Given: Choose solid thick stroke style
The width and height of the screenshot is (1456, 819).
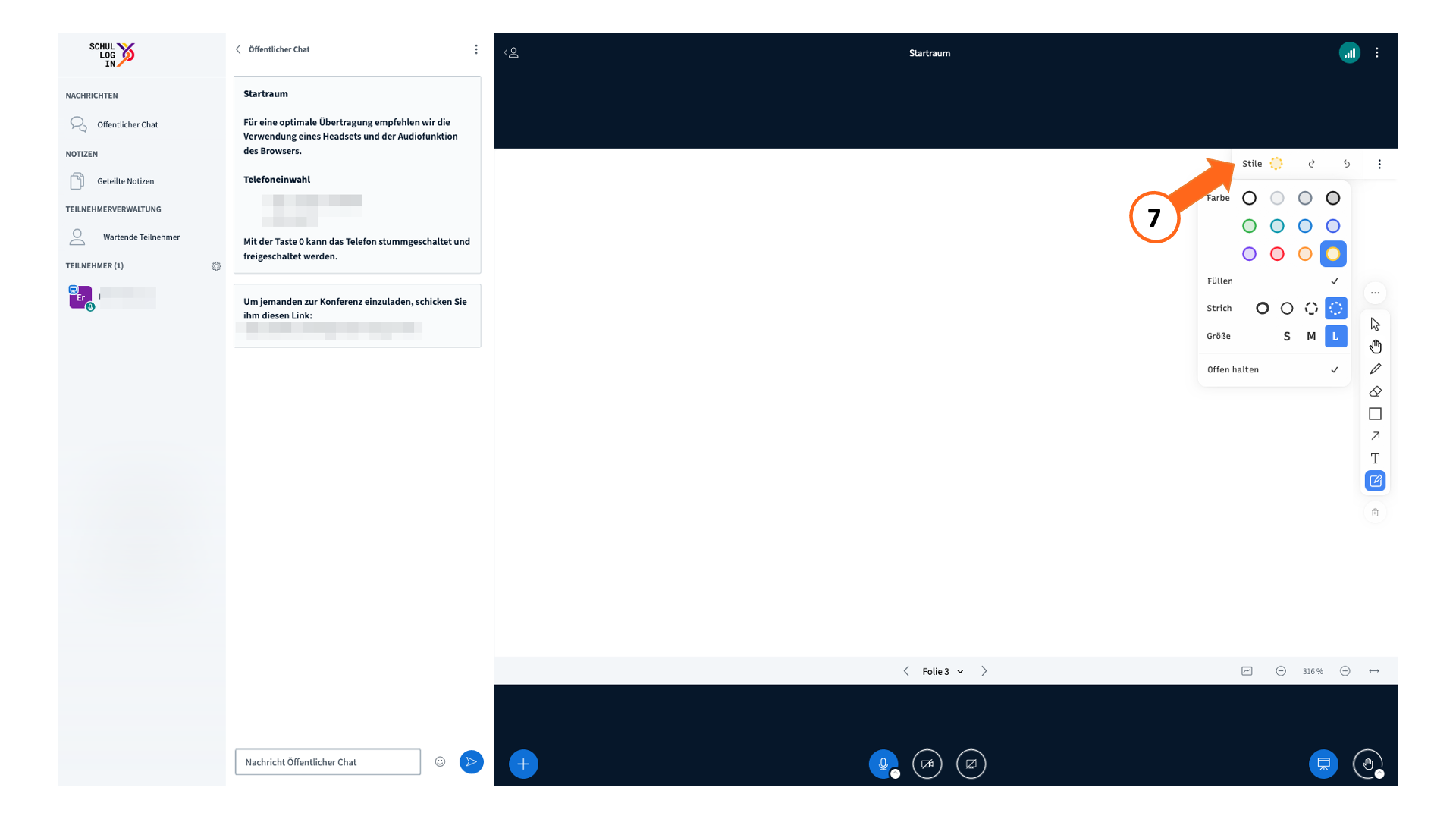Looking at the screenshot, I should pyautogui.click(x=1262, y=309).
